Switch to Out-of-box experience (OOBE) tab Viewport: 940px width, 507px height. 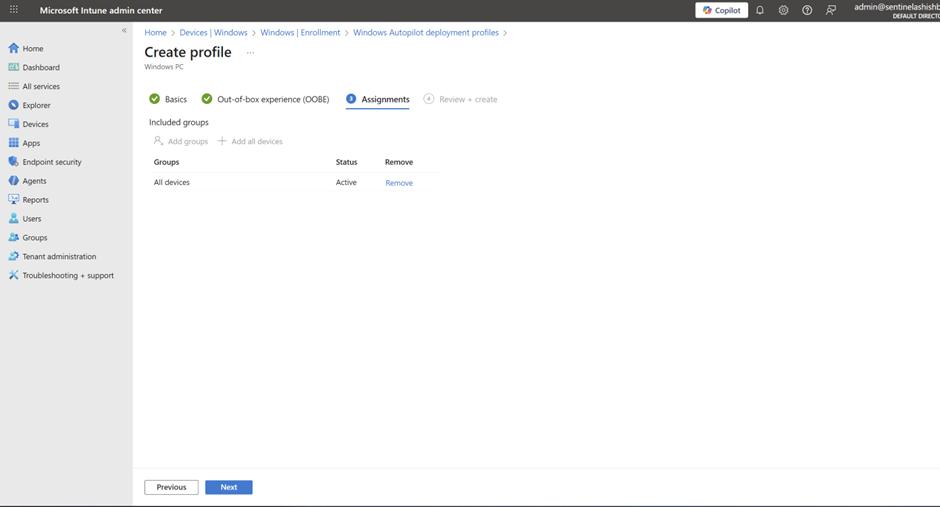pyautogui.click(x=272, y=99)
